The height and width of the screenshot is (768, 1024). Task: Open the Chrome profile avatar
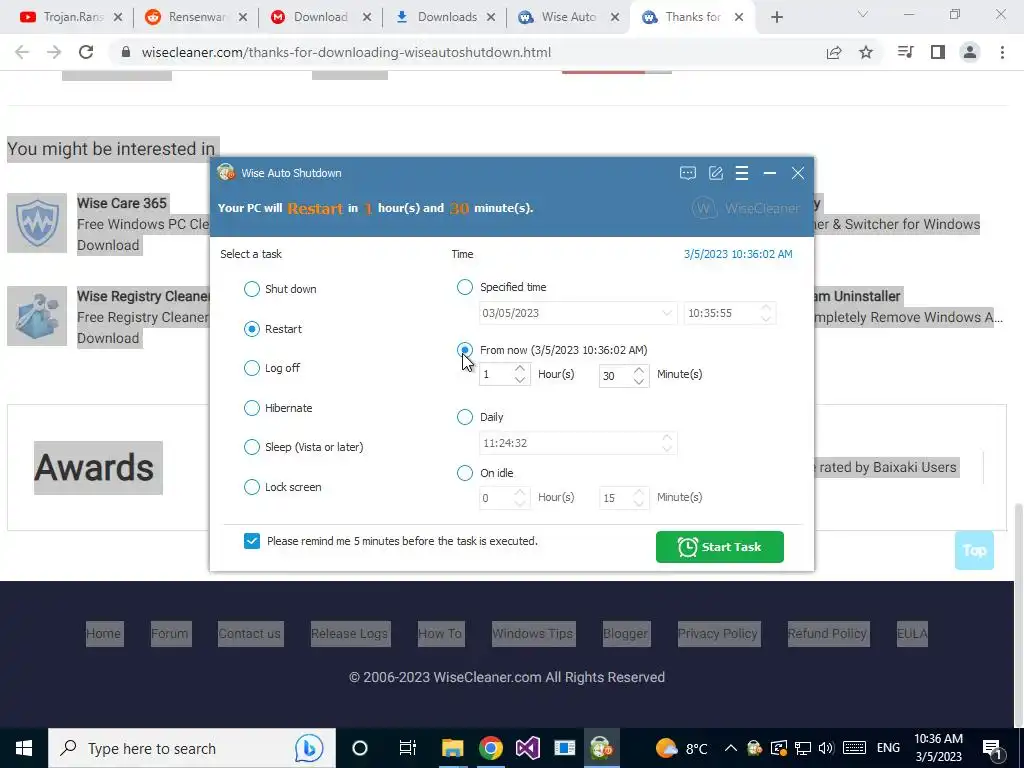pos(970,52)
